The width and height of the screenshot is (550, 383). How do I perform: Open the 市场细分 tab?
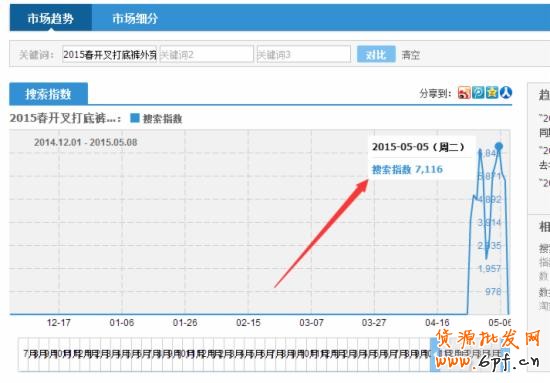135,18
